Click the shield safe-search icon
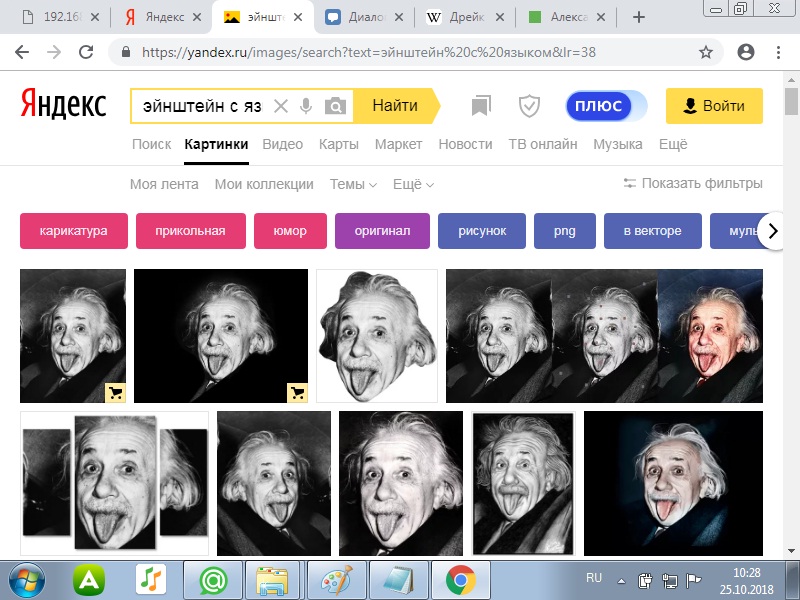800x600 pixels. point(529,106)
